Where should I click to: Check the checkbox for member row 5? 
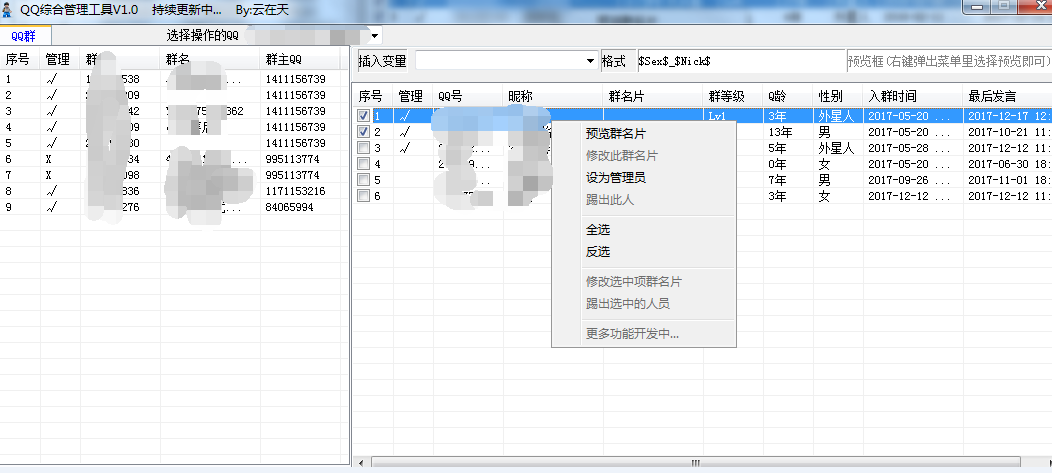click(363, 180)
